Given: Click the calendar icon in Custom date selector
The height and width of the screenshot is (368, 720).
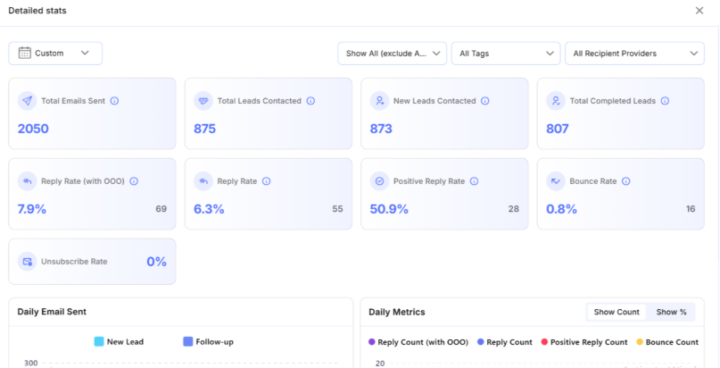Looking at the screenshot, I should 24,53.
